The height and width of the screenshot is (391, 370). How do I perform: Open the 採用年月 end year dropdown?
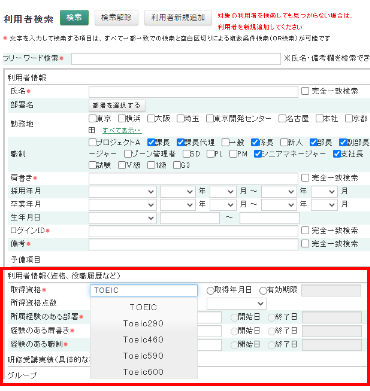point(279,192)
